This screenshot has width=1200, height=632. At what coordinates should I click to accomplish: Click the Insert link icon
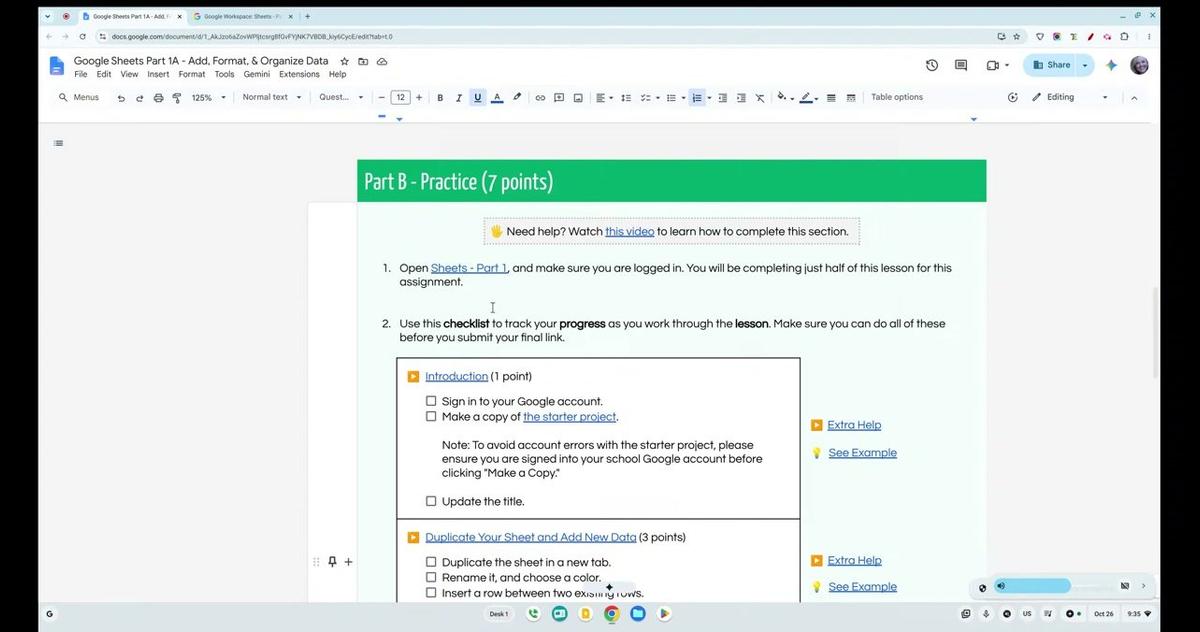point(540,98)
